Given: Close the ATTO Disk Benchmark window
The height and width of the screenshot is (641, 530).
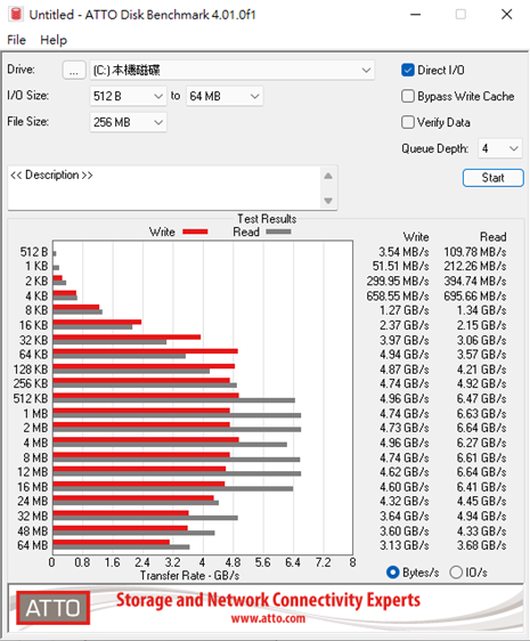Looking at the screenshot, I should pos(507,15).
